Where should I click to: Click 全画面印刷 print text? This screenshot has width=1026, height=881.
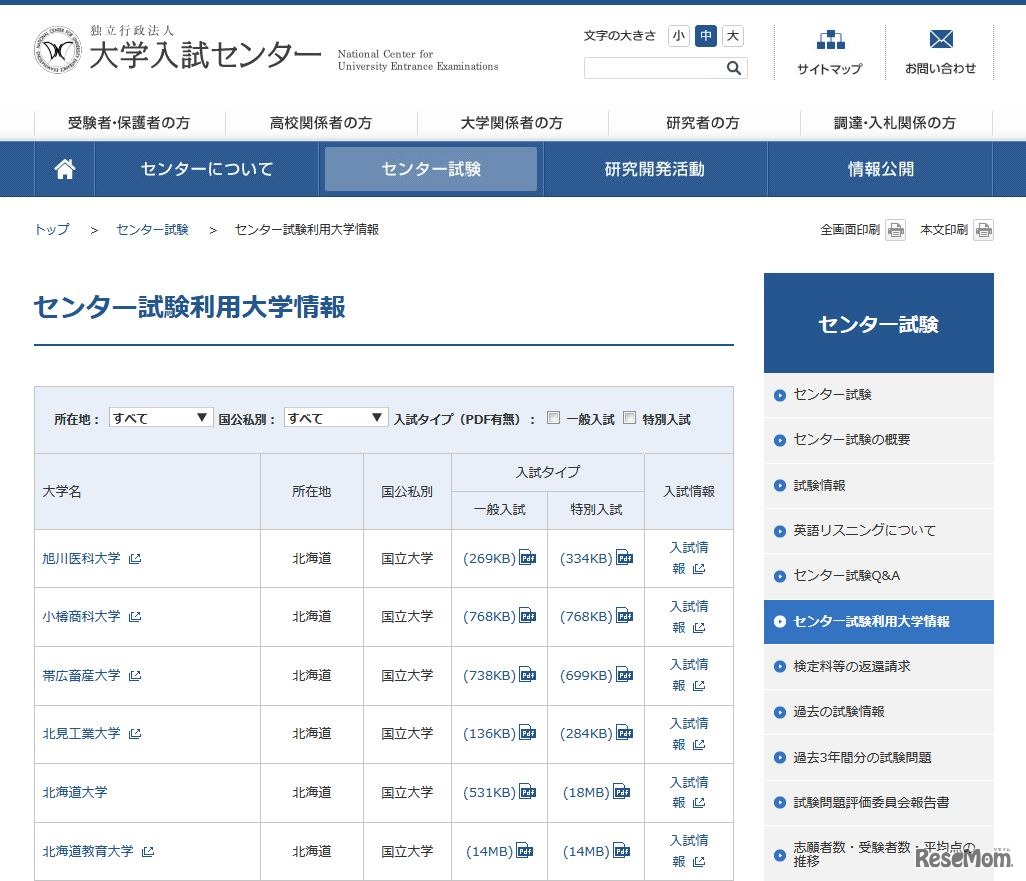[849, 230]
